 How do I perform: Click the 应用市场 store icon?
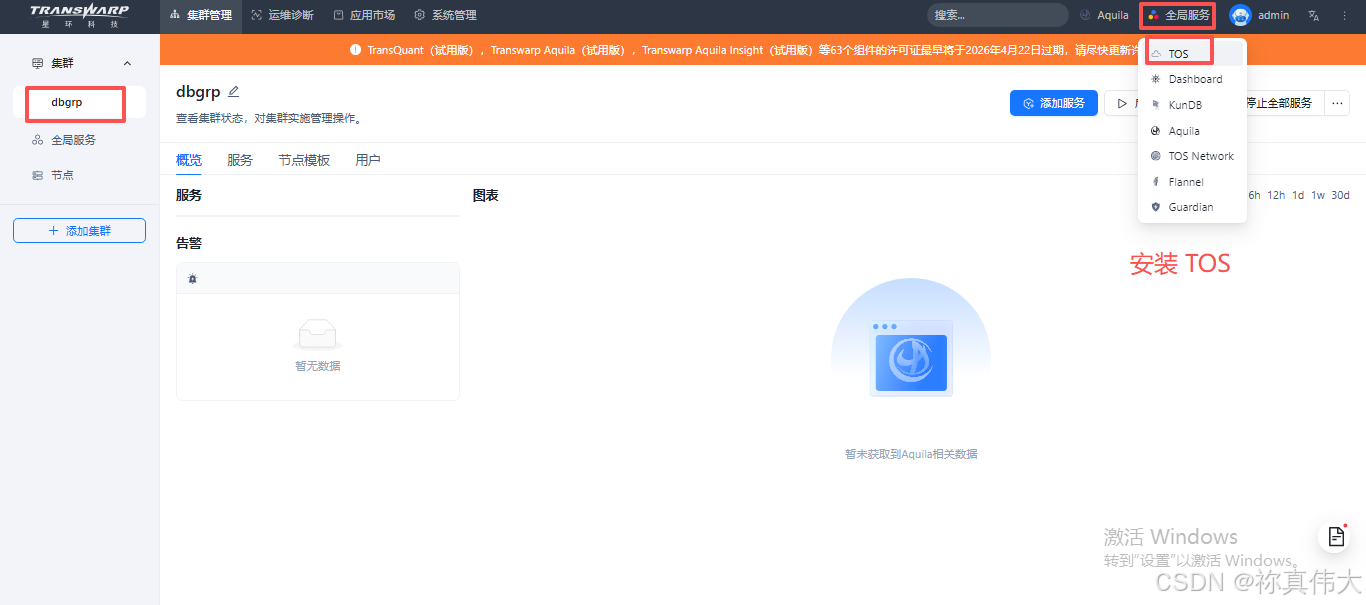pos(339,15)
